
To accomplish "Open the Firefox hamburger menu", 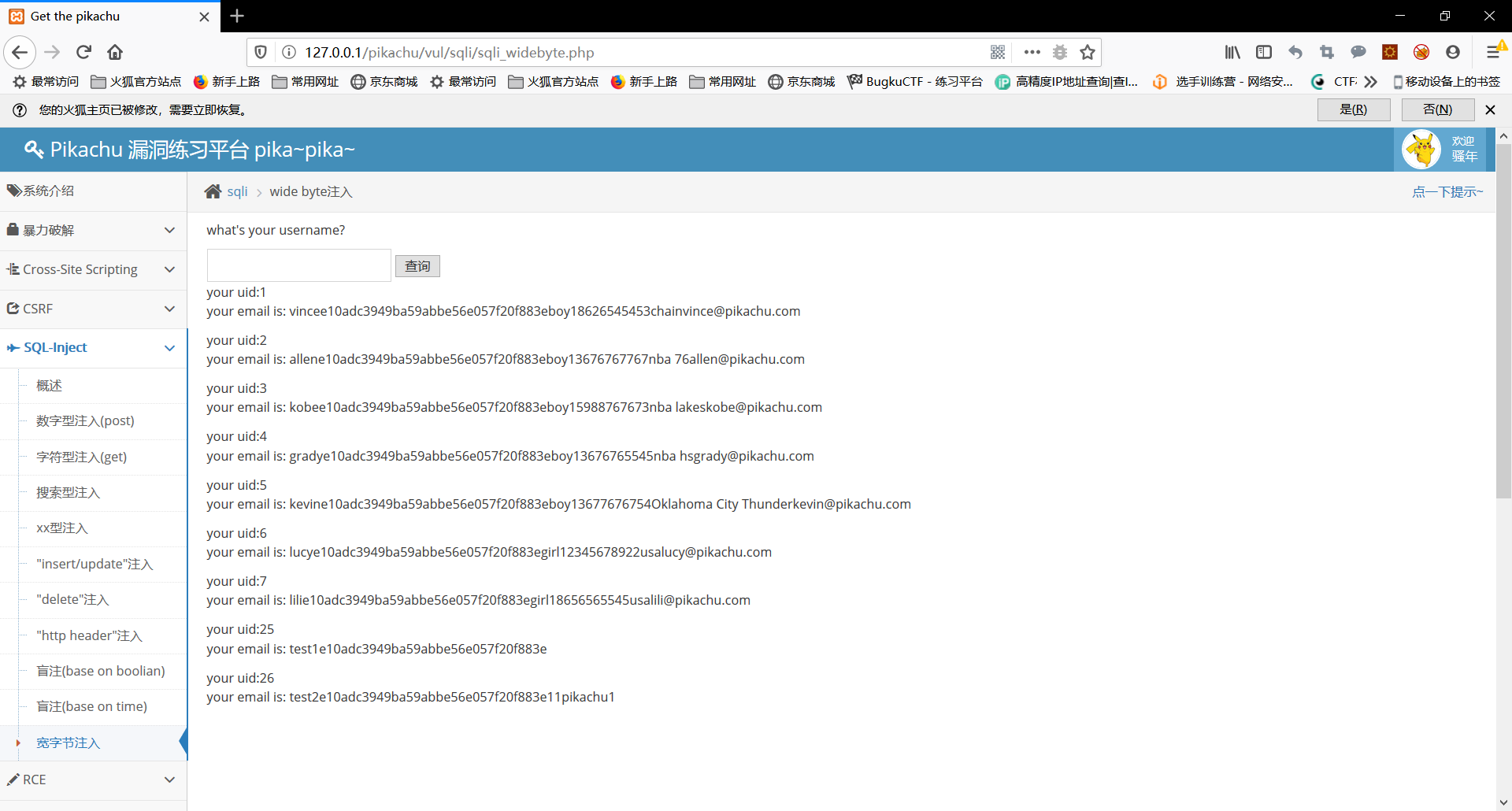I will [x=1493, y=52].
